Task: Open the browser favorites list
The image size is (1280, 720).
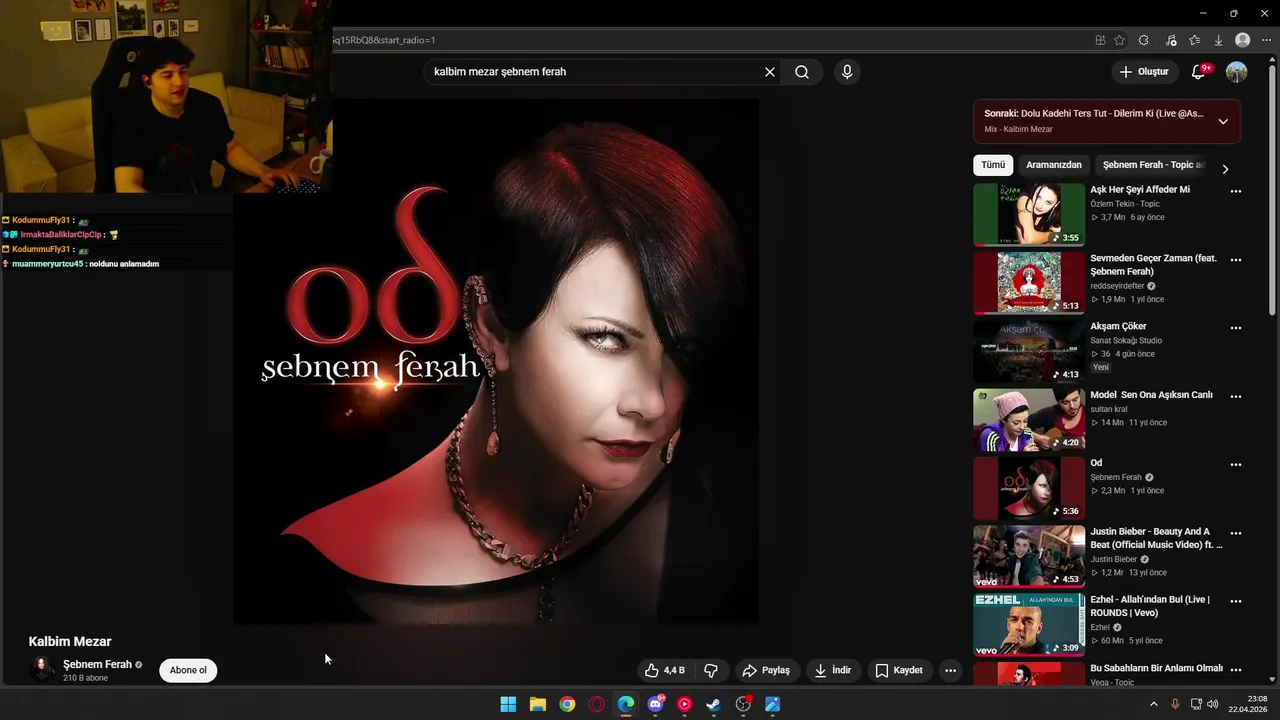Action: pyautogui.click(x=1195, y=40)
